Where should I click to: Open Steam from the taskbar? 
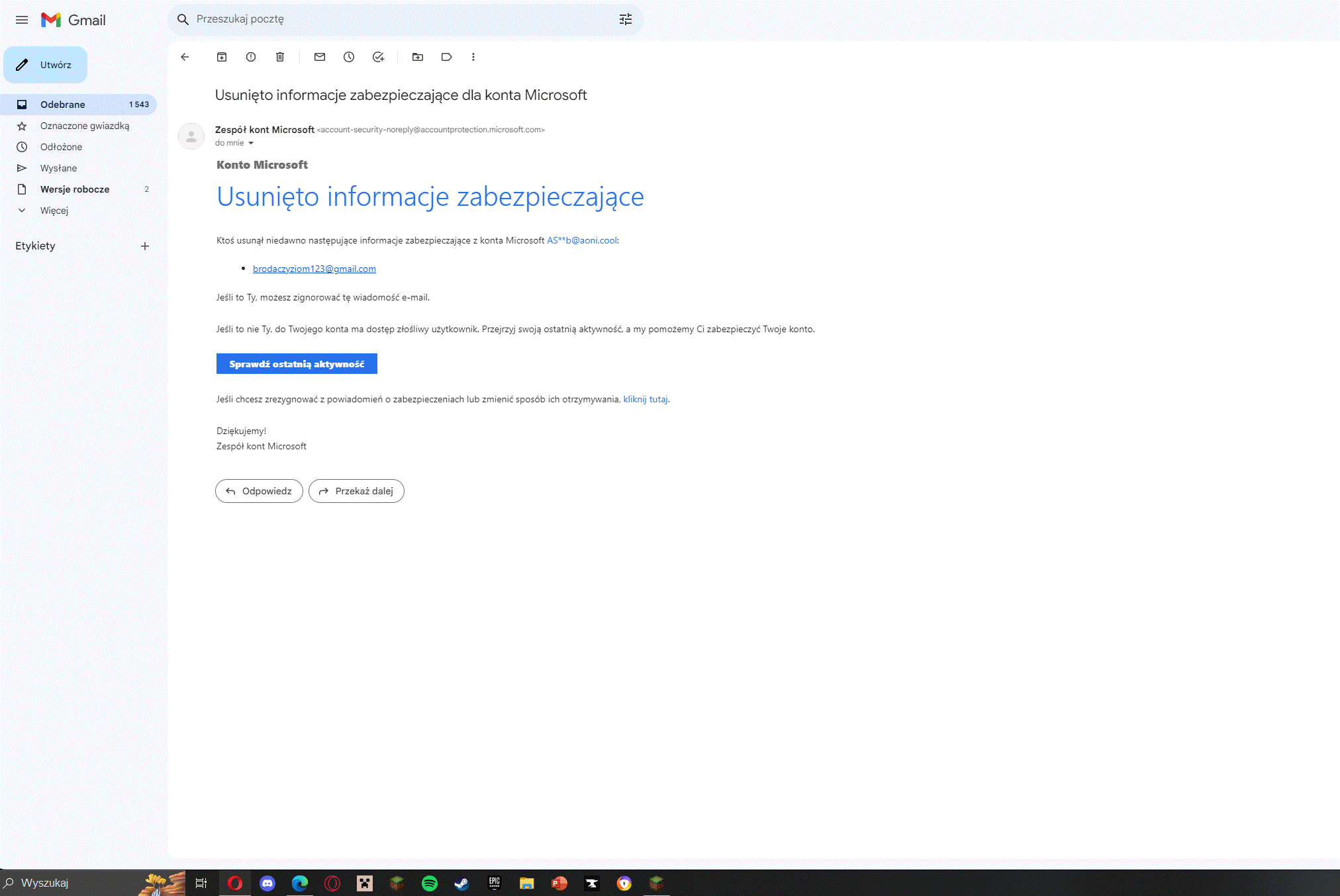(462, 883)
